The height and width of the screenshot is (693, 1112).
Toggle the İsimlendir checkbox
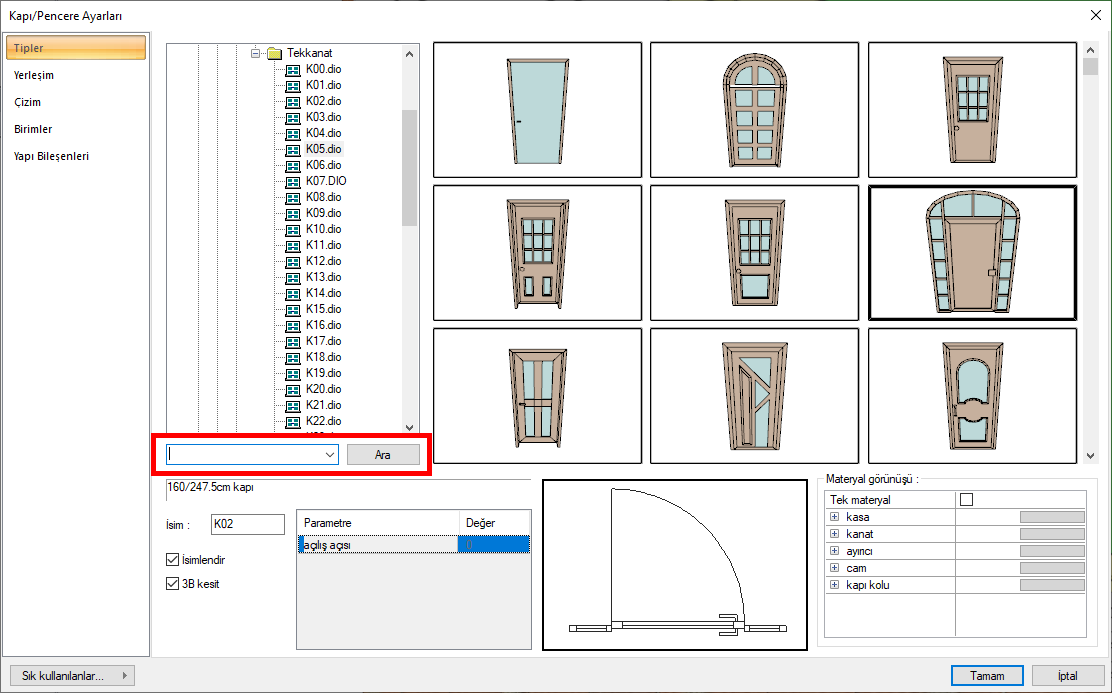(172, 559)
